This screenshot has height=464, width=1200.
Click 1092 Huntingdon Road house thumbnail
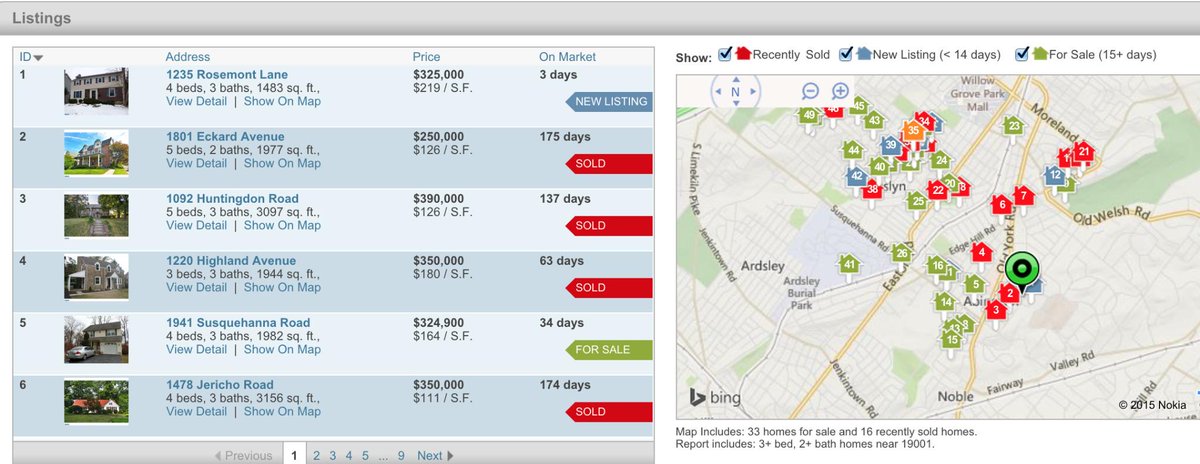point(97,216)
